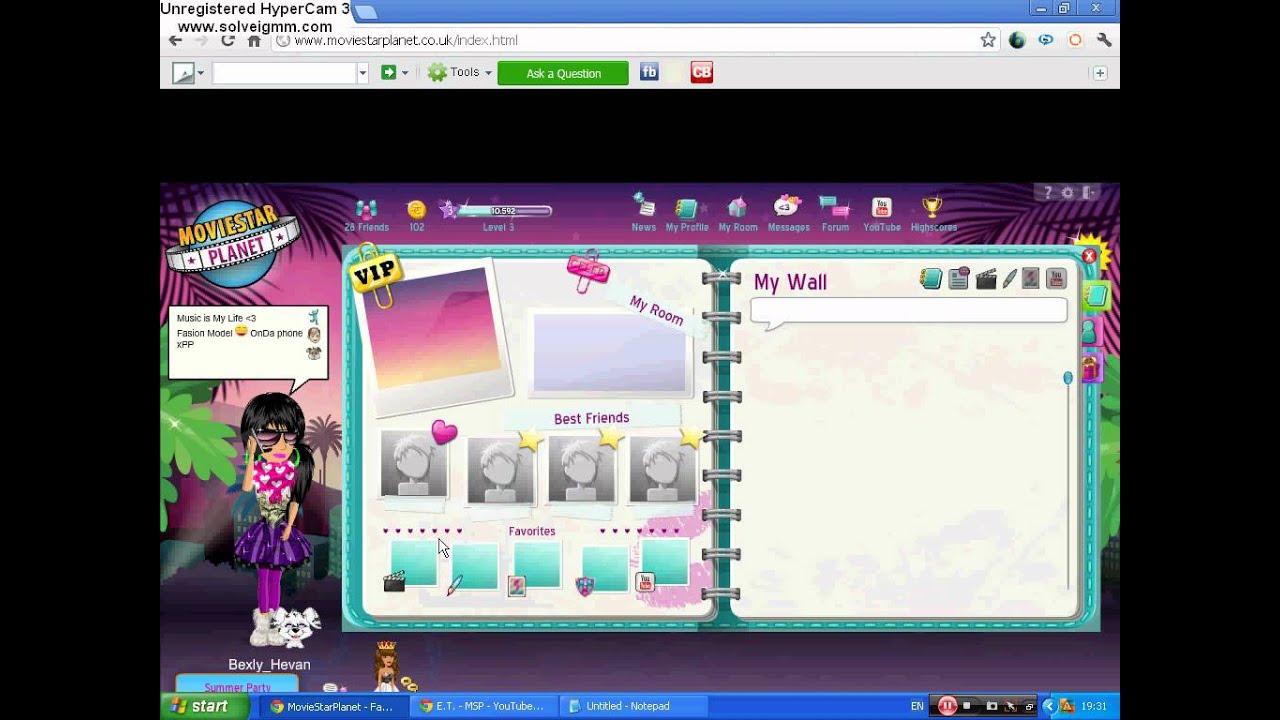Bookmark the page with the star icon
Screen dimensions: 1280x720
pos(988,40)
